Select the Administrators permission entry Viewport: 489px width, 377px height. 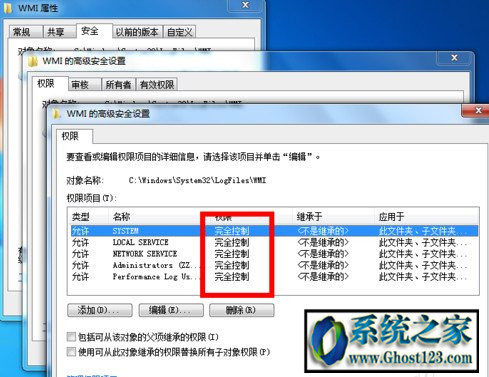point(274,265)
